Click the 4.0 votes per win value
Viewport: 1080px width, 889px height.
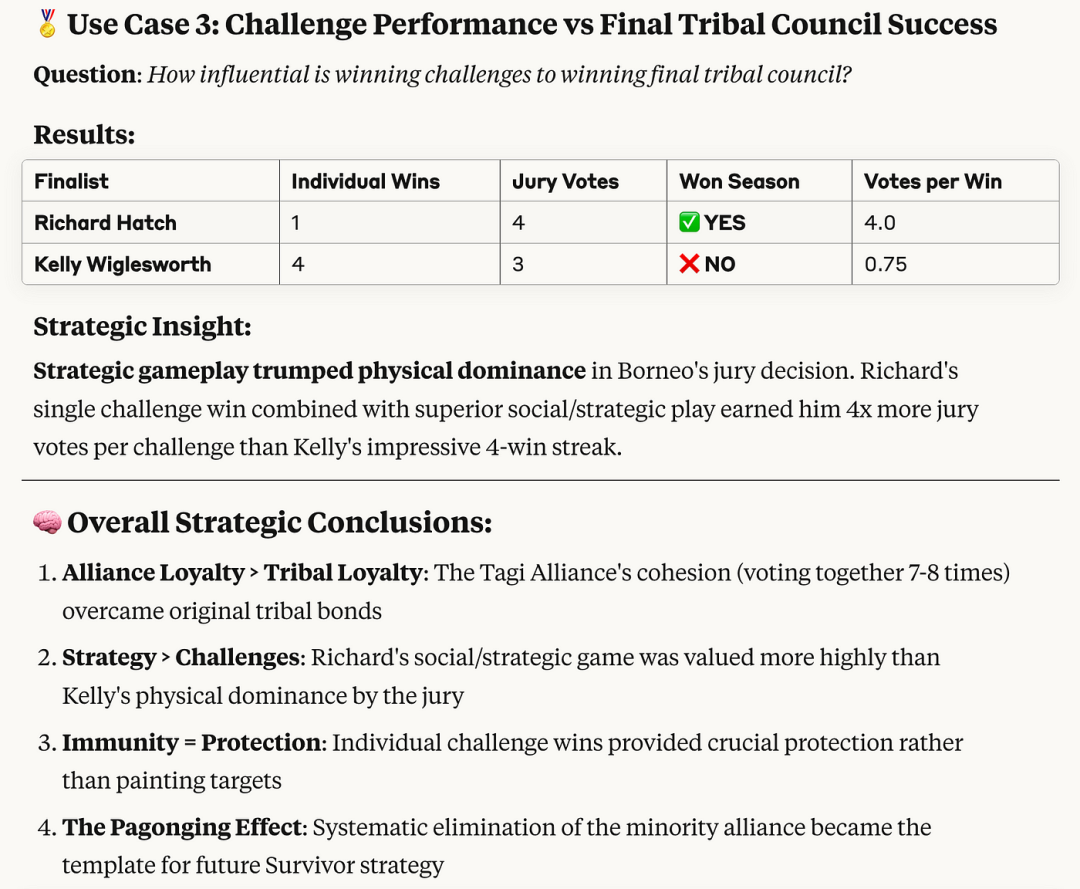[x=880, y=222]
